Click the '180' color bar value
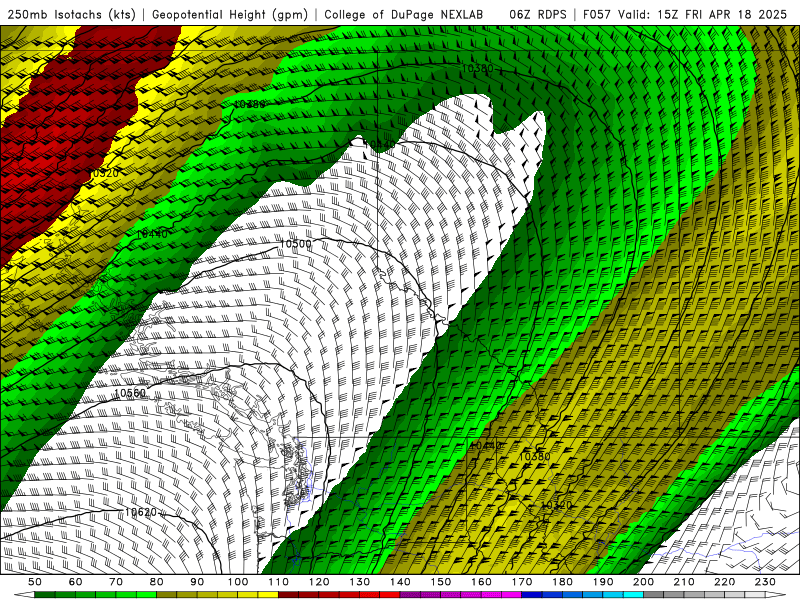Image resolution: width=800 pixels, height=600 pixels. (x=562, y=582)
